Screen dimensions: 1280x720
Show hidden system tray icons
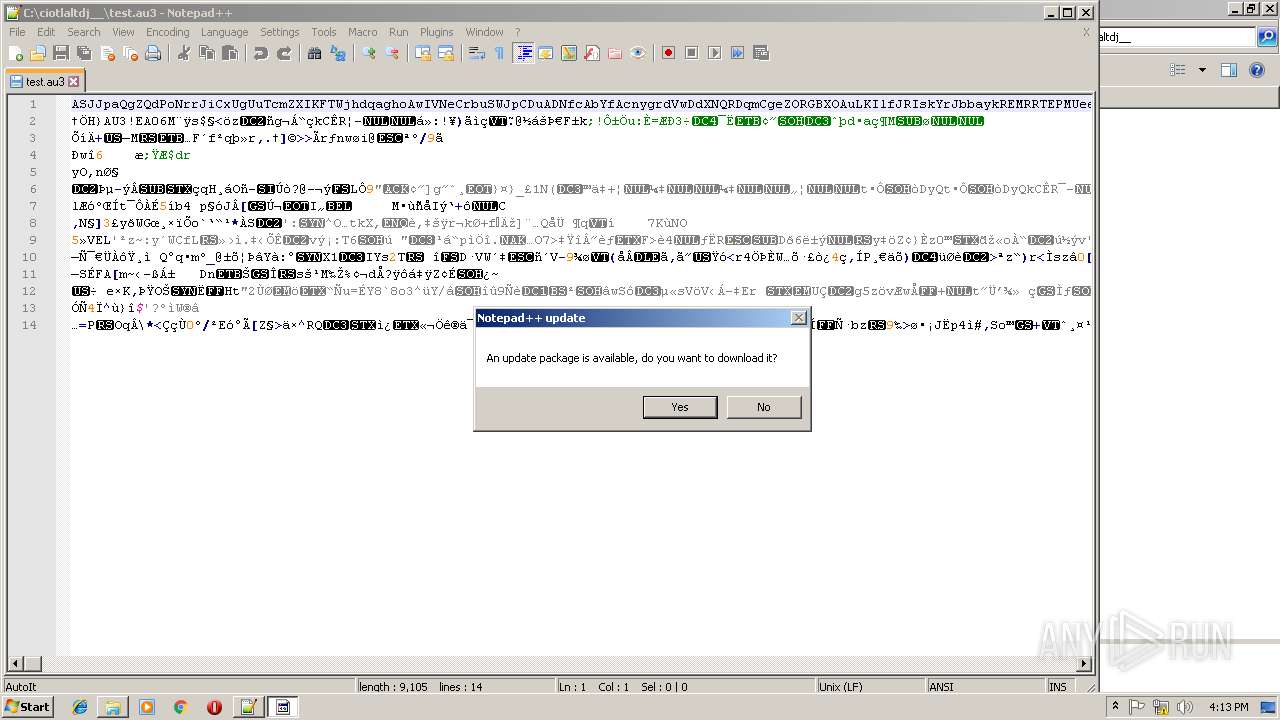[1117, 707]
